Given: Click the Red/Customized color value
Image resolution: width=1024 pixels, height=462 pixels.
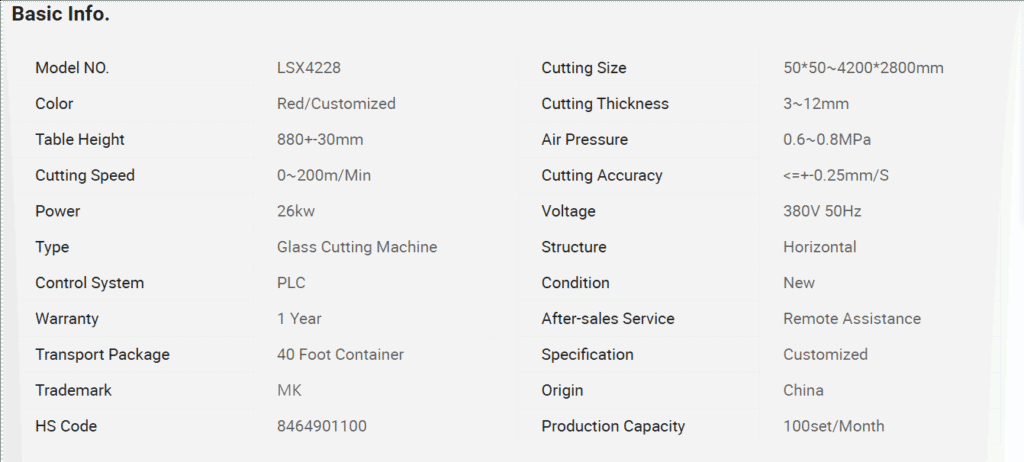Looking at the screenshot, I should click(336, 104).
